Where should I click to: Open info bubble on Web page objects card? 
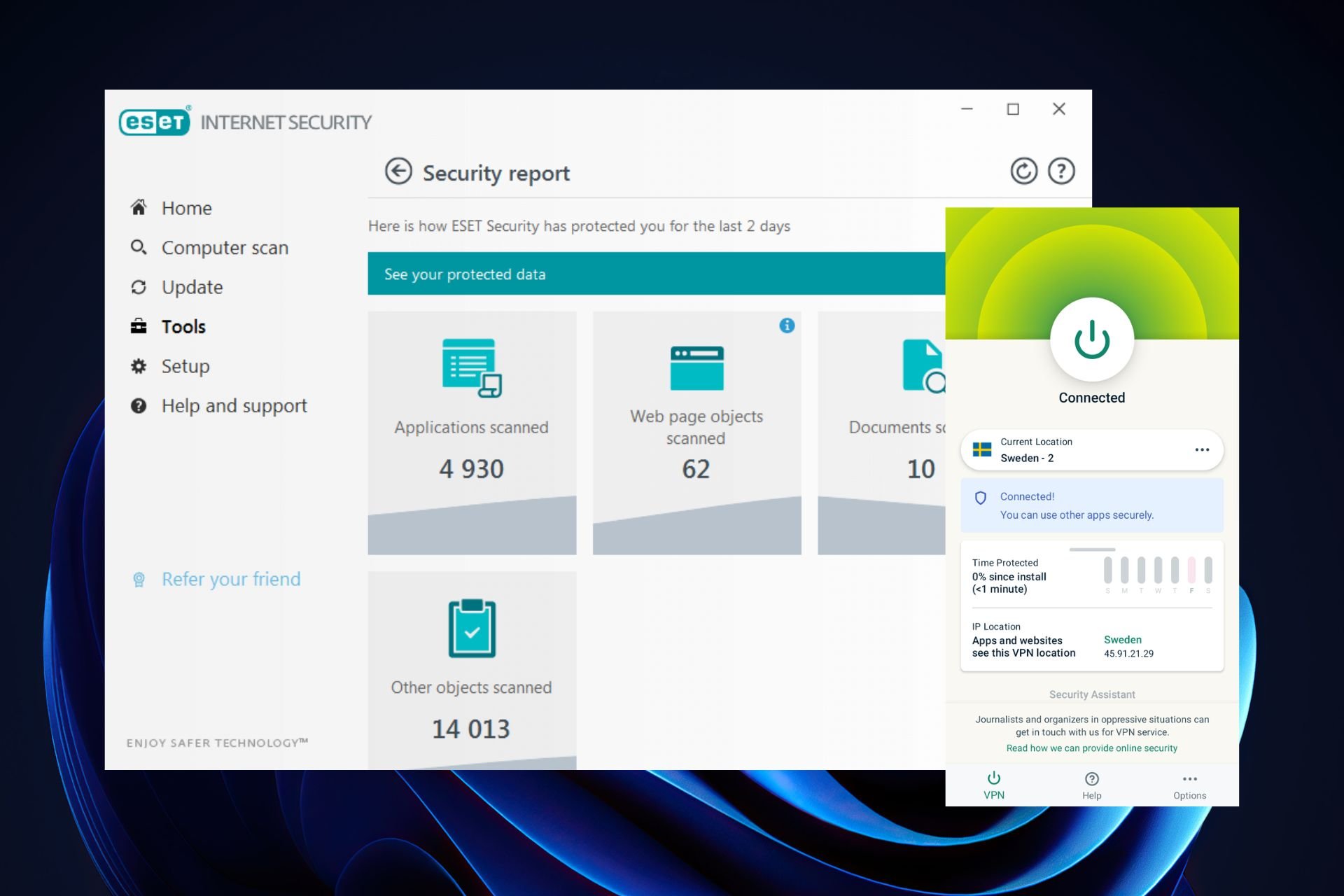point(787,325)
